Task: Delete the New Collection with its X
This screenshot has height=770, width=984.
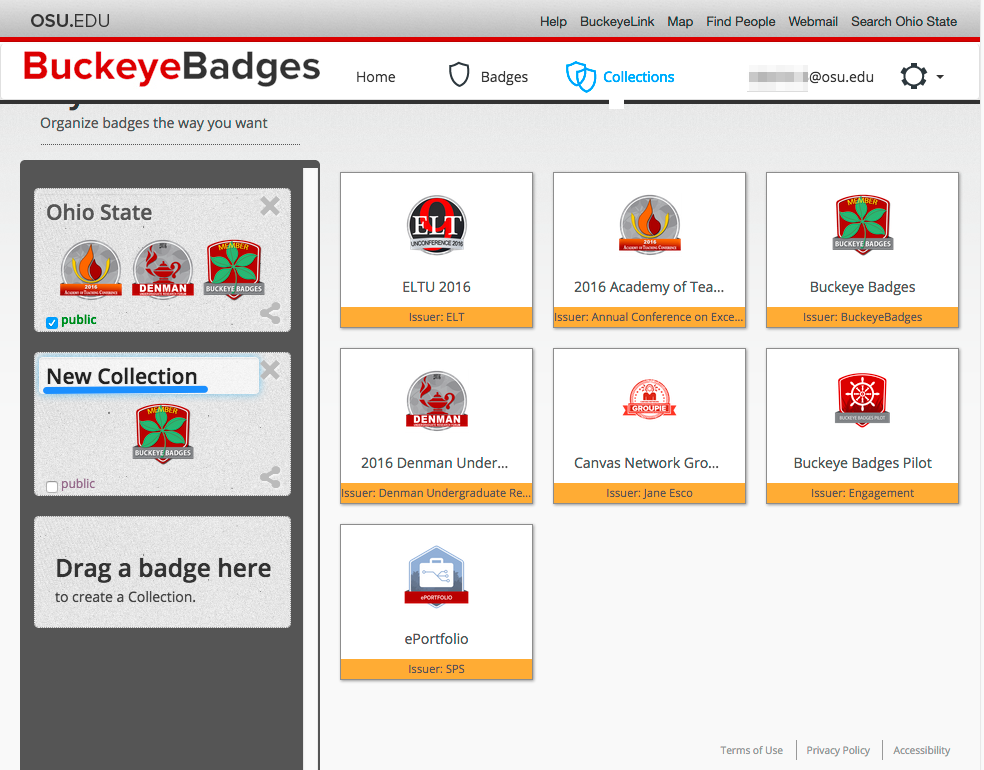Action: [x=270, y=370]
